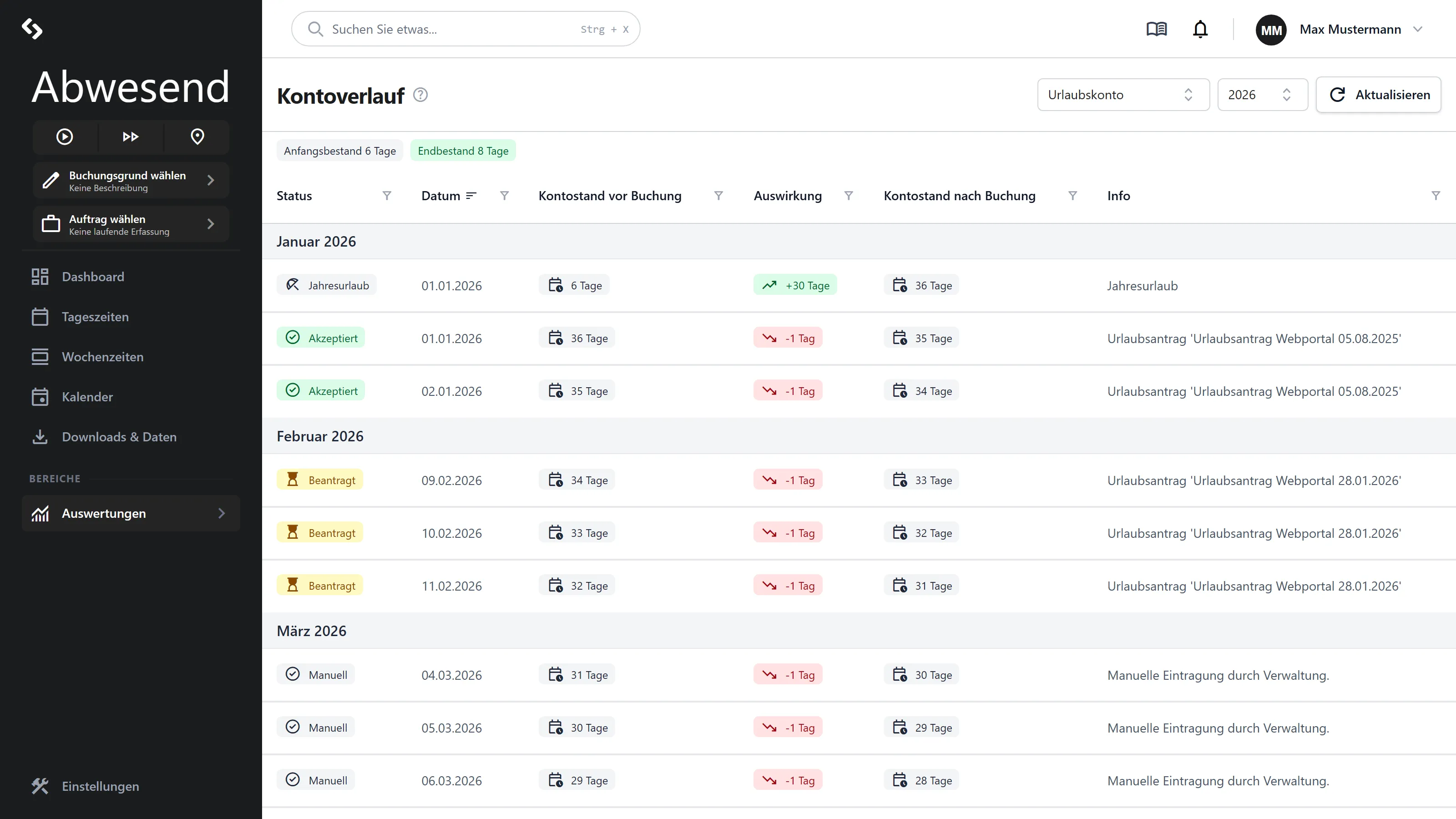The image size is (1456, 819).
Task: Filter the Status column
Action: point(387,196)
